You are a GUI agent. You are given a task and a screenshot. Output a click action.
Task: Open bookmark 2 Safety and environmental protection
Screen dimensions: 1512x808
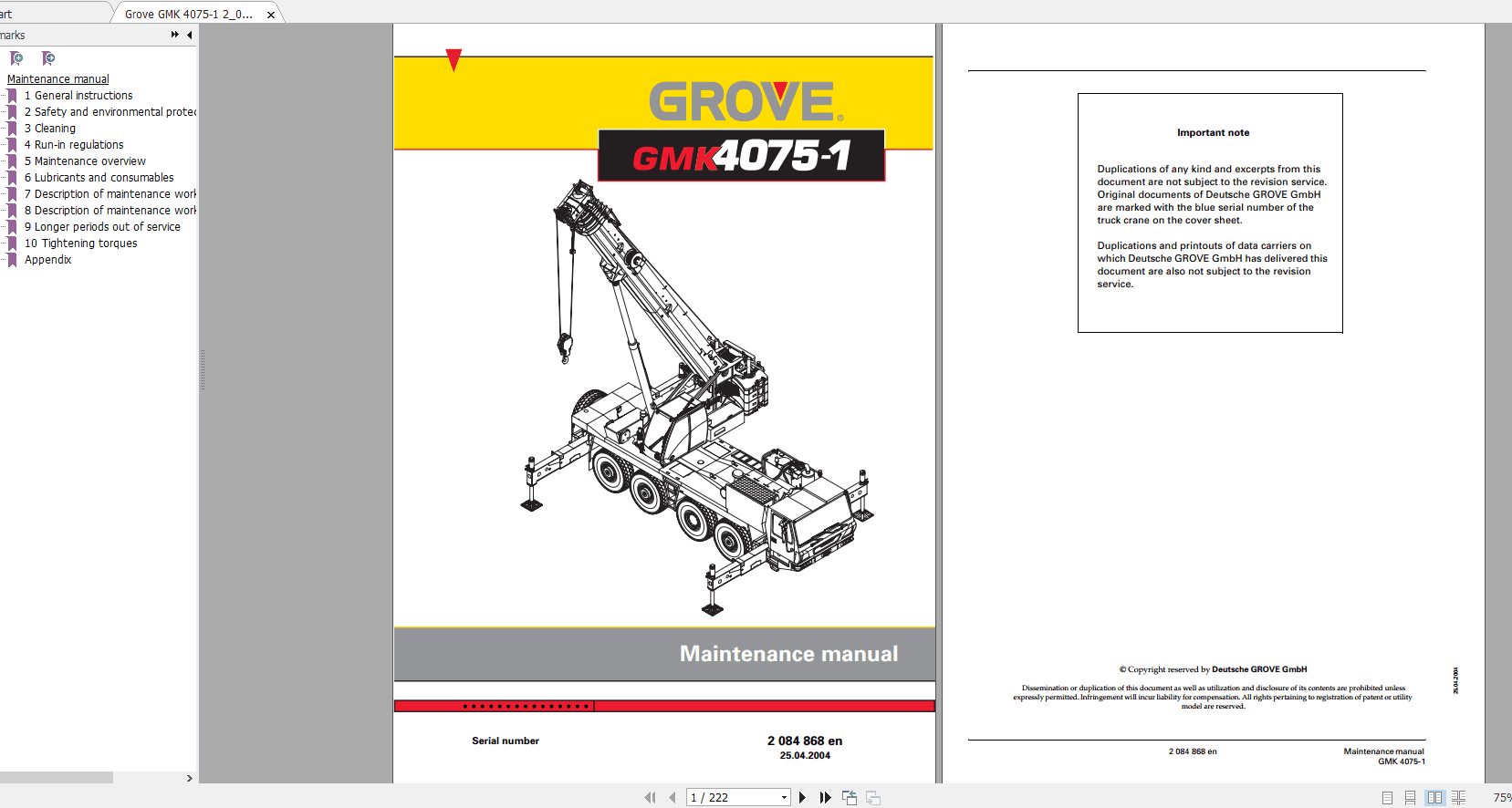click(110, 112)
